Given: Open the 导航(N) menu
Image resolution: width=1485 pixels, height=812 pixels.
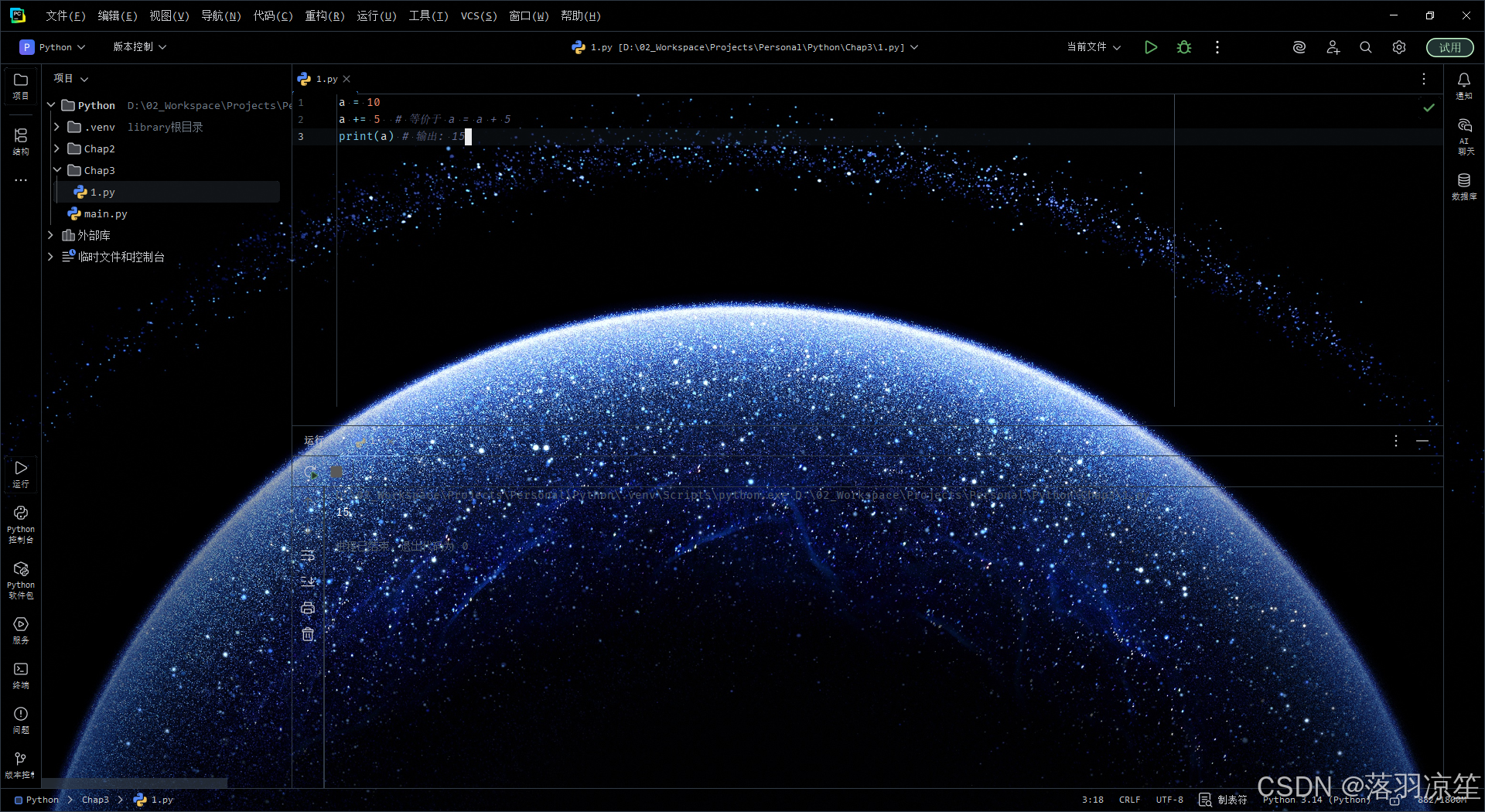Looking at the screenshot, I should 221,15.
